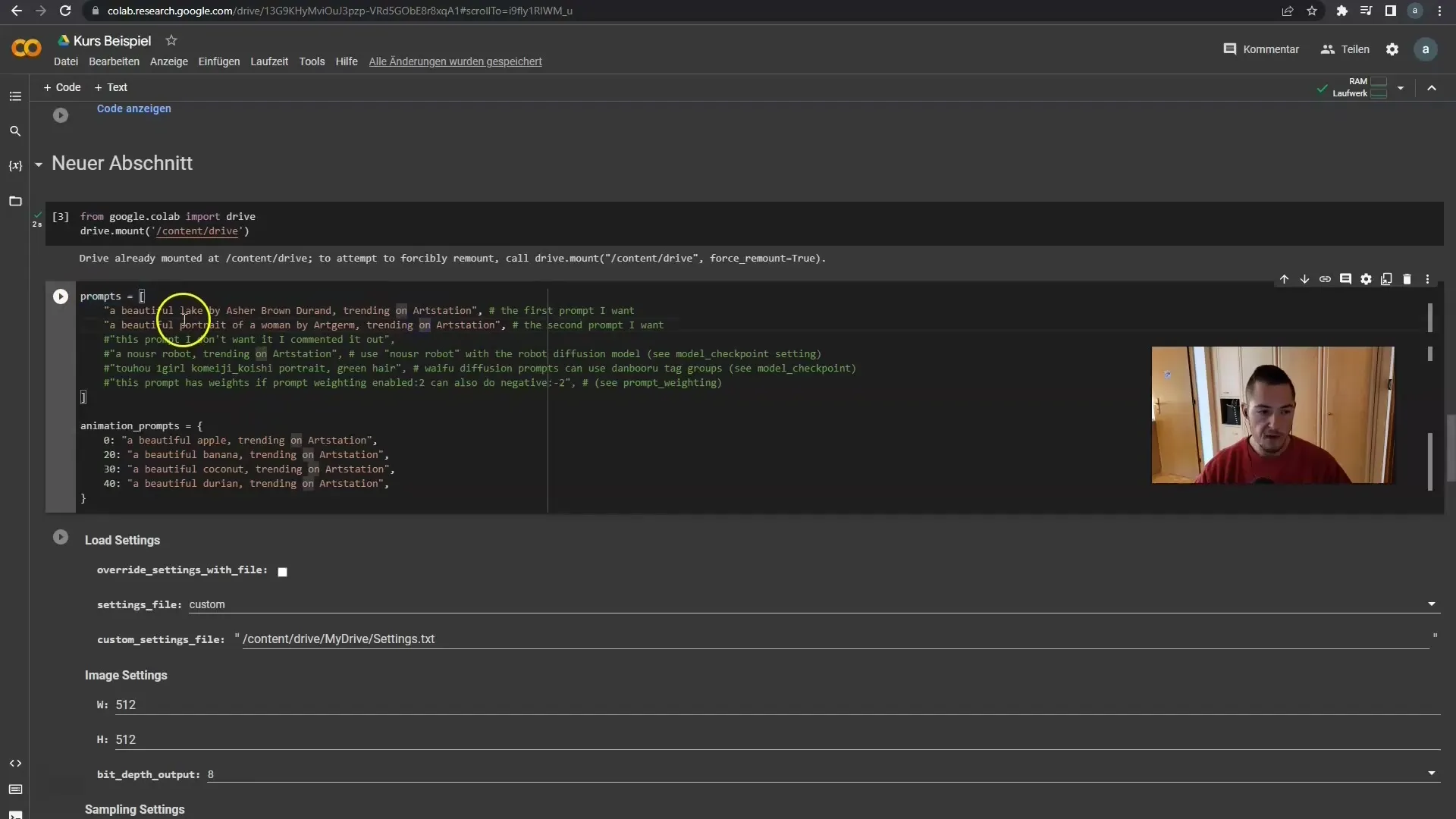Click the Code anzeigen link
This screenshot has width=1456, height=819.
(133, 108)
